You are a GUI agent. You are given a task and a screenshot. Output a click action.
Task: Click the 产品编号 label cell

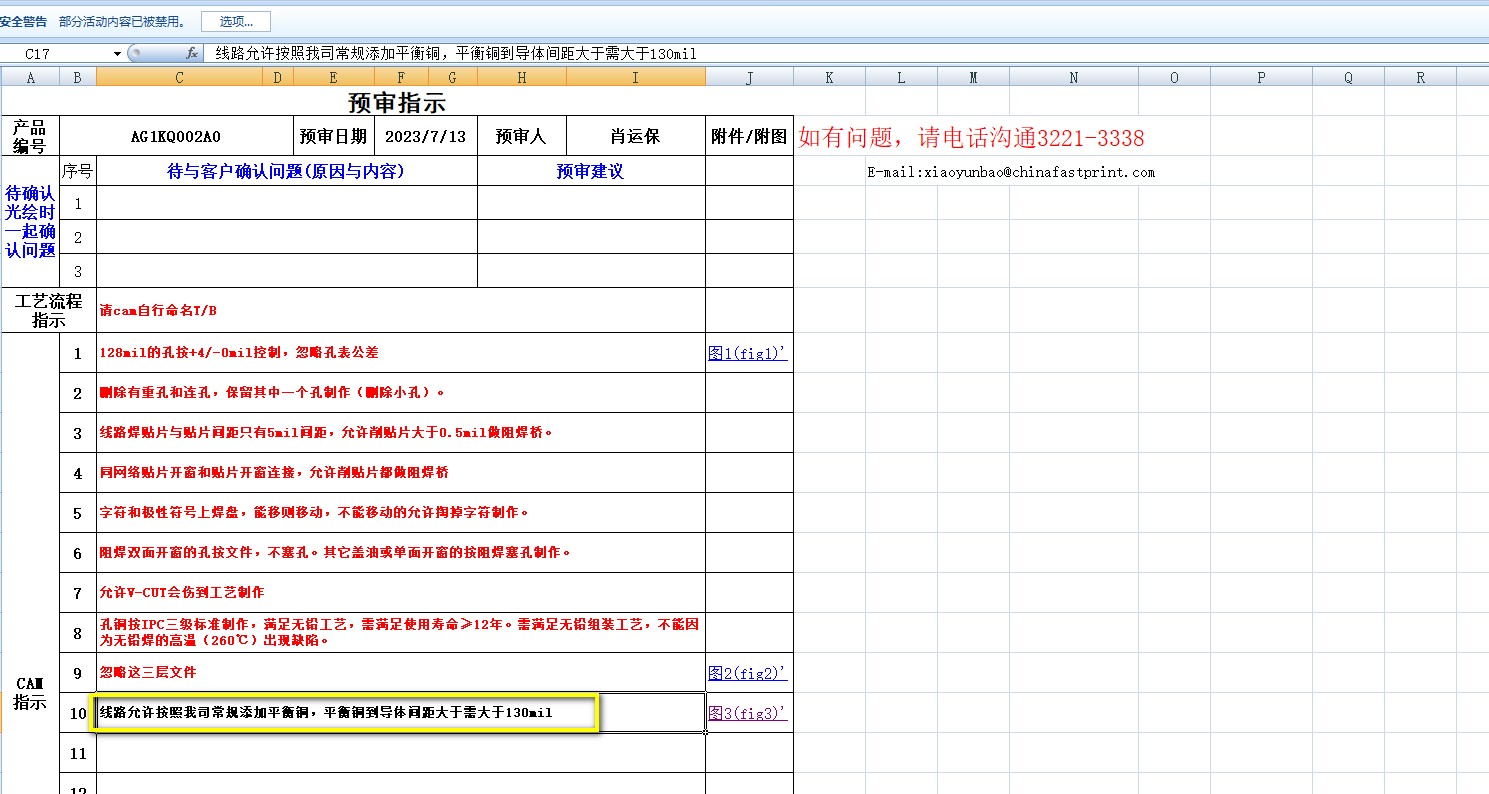click(30, 137)
